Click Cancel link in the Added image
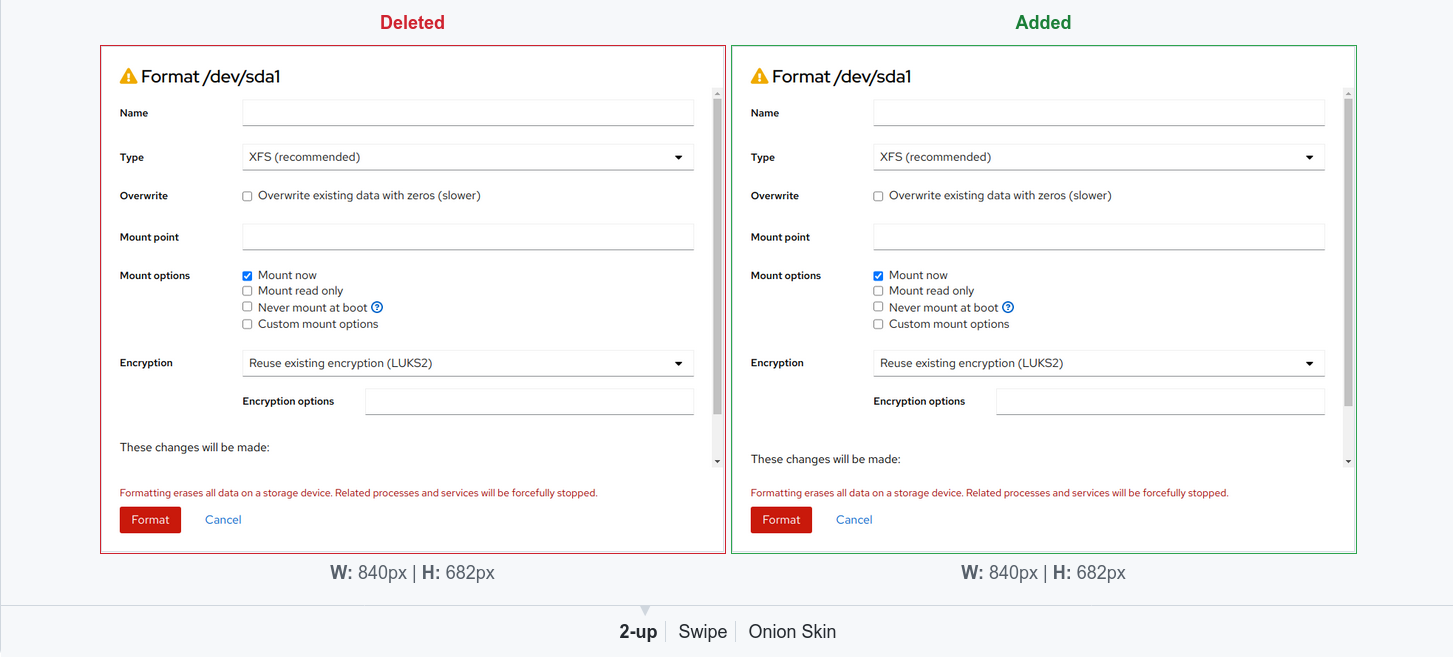This screenshot has width=1453, height=657. 854,520
